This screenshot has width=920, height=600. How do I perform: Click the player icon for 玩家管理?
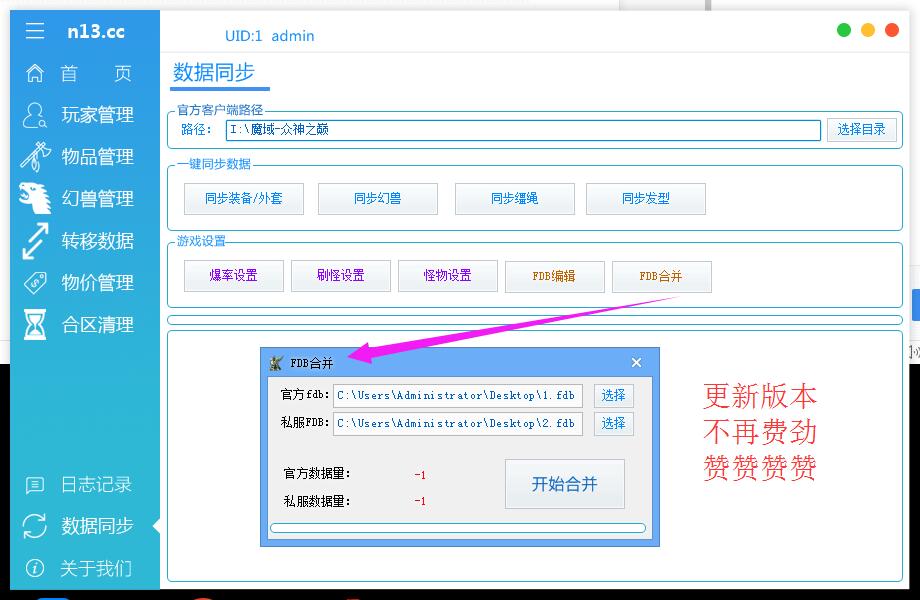click(x=35, y=115)
